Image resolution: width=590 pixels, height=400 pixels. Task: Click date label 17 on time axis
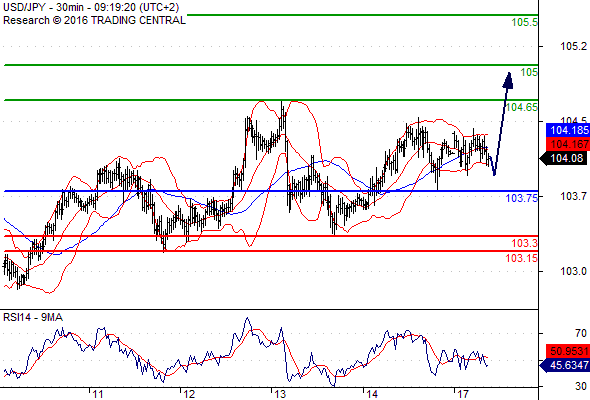(x=463, y=394)
